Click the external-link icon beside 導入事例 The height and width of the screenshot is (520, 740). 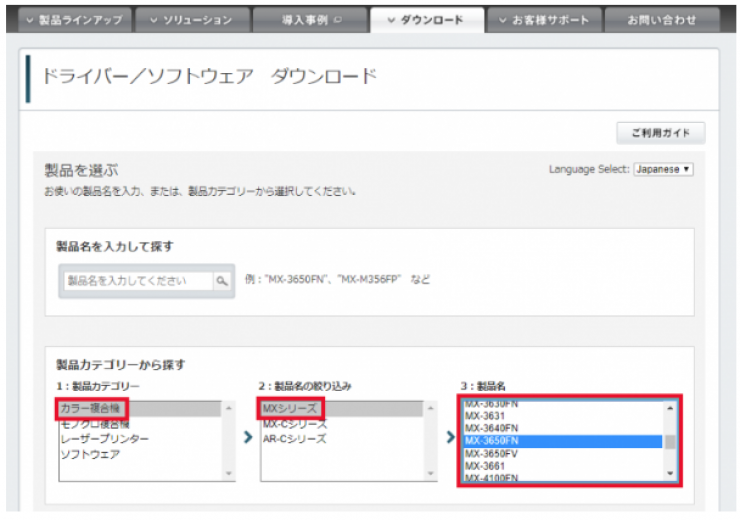(337, 20)
